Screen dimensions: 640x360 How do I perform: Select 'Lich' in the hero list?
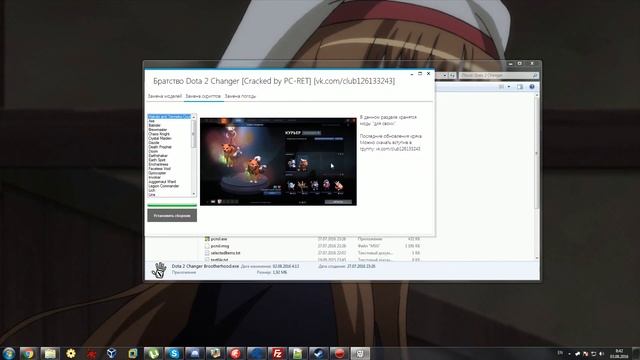(x=152, y=190)
